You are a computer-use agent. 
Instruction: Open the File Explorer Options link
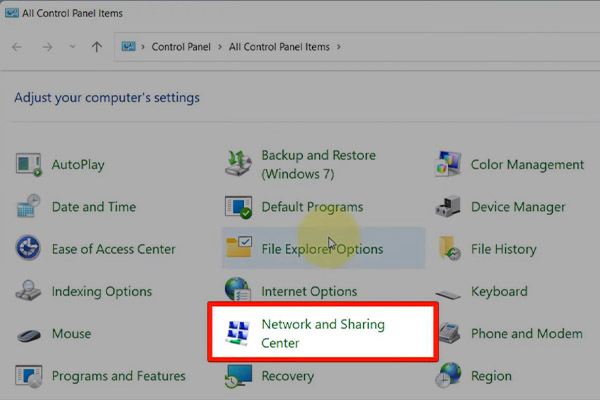[322, 249]
